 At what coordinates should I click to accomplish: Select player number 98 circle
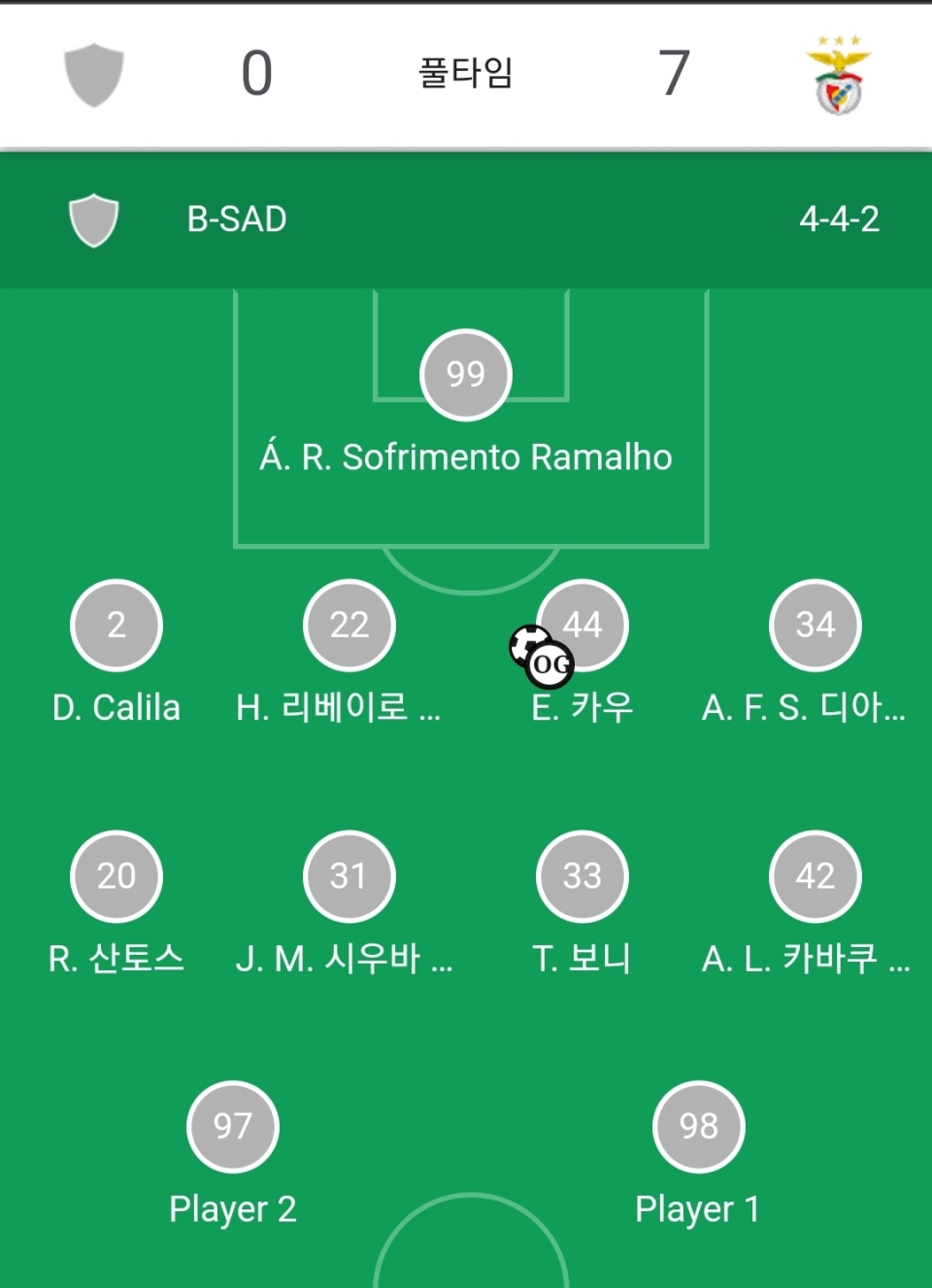point(699,1126)
